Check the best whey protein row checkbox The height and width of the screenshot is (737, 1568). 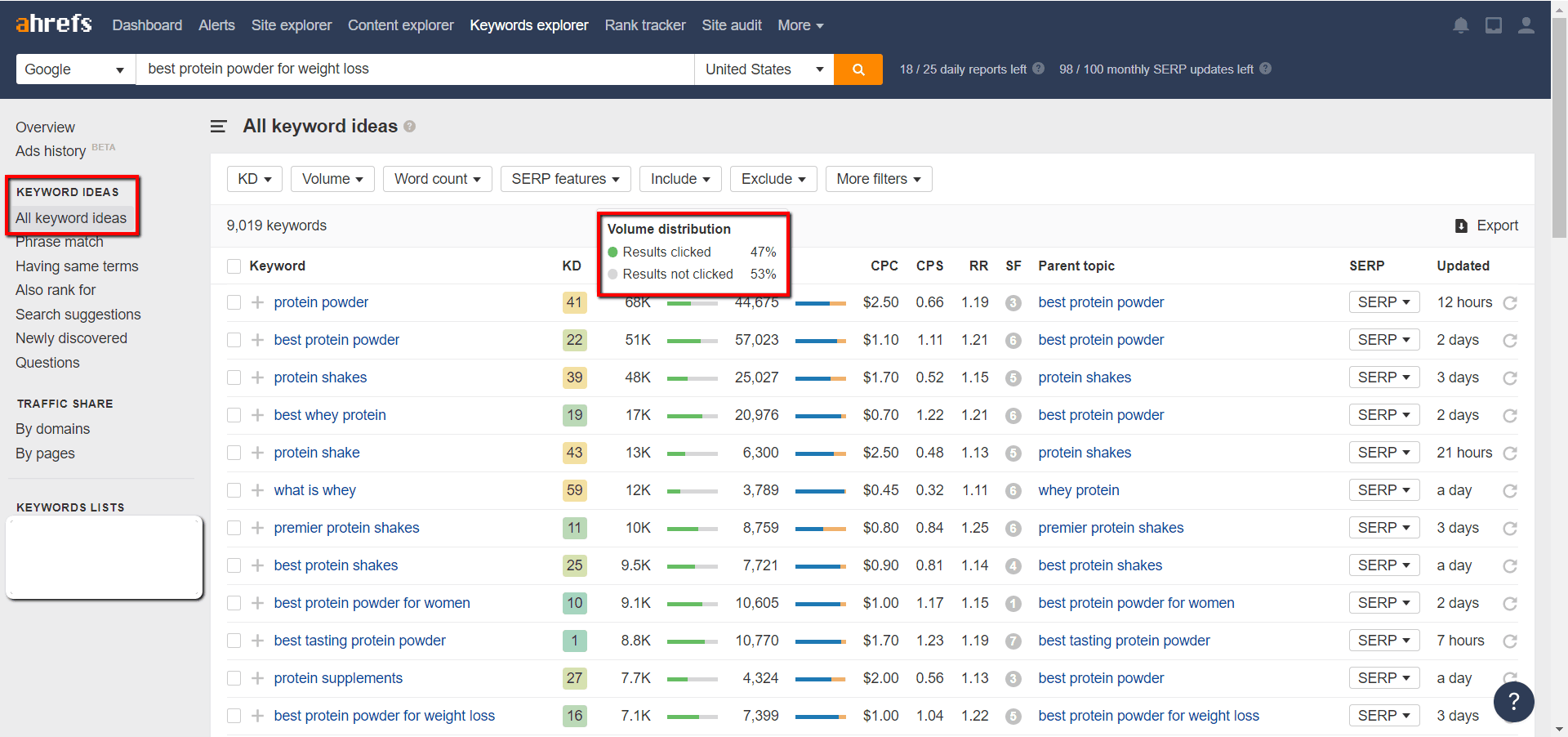pyautogui.click(x=234, y=415)
